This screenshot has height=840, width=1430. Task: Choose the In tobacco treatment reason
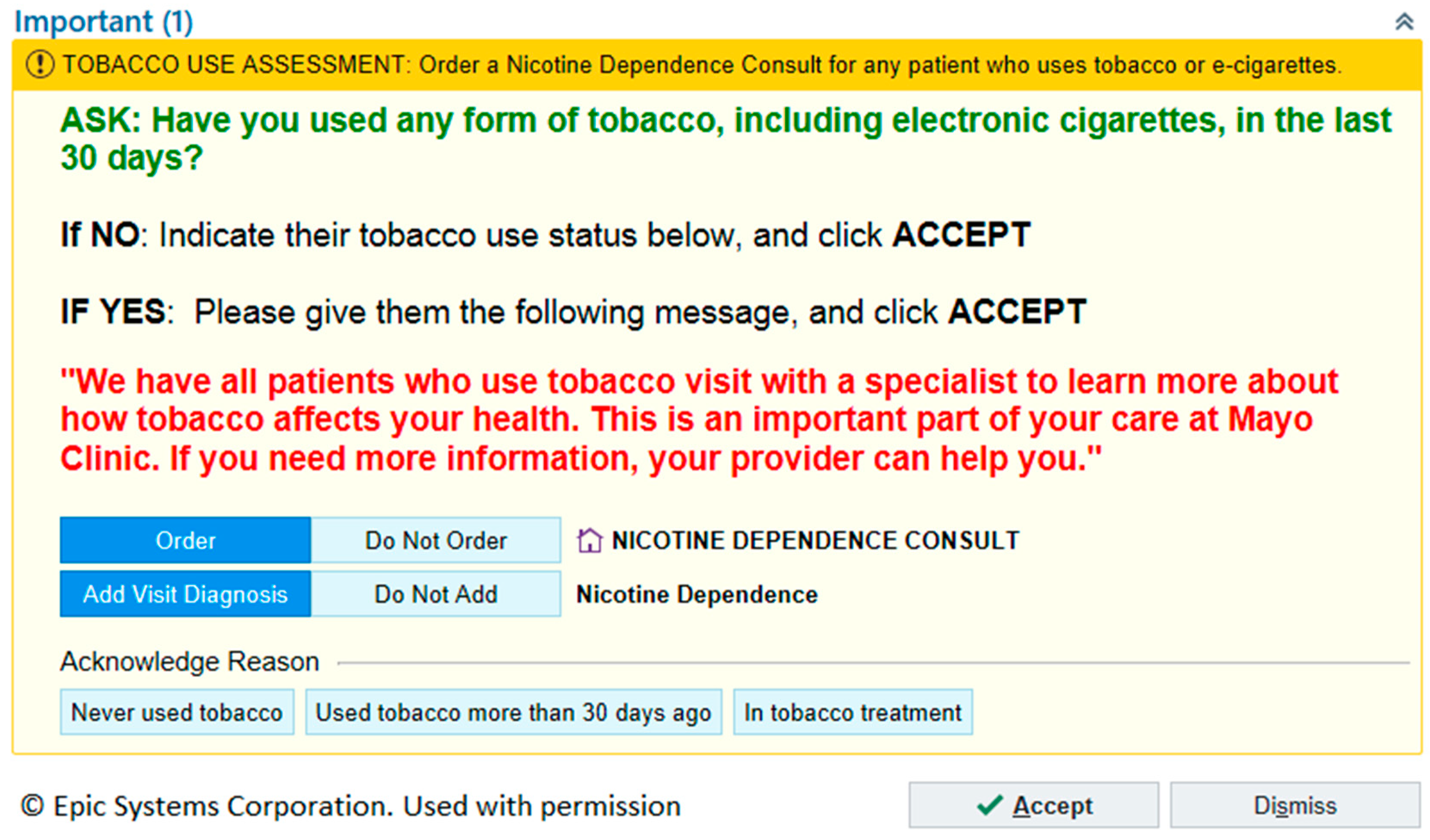tap(852, 712)
